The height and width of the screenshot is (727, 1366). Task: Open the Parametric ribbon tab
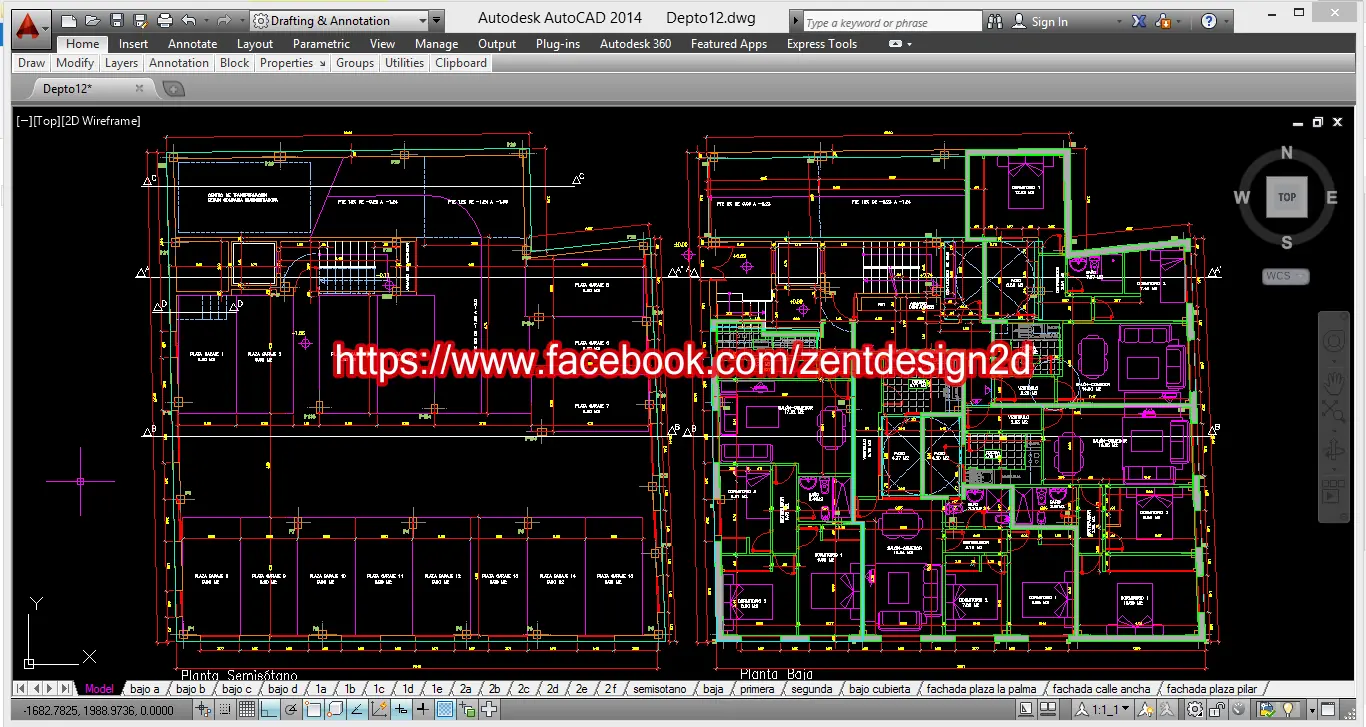tap(321, 44)
